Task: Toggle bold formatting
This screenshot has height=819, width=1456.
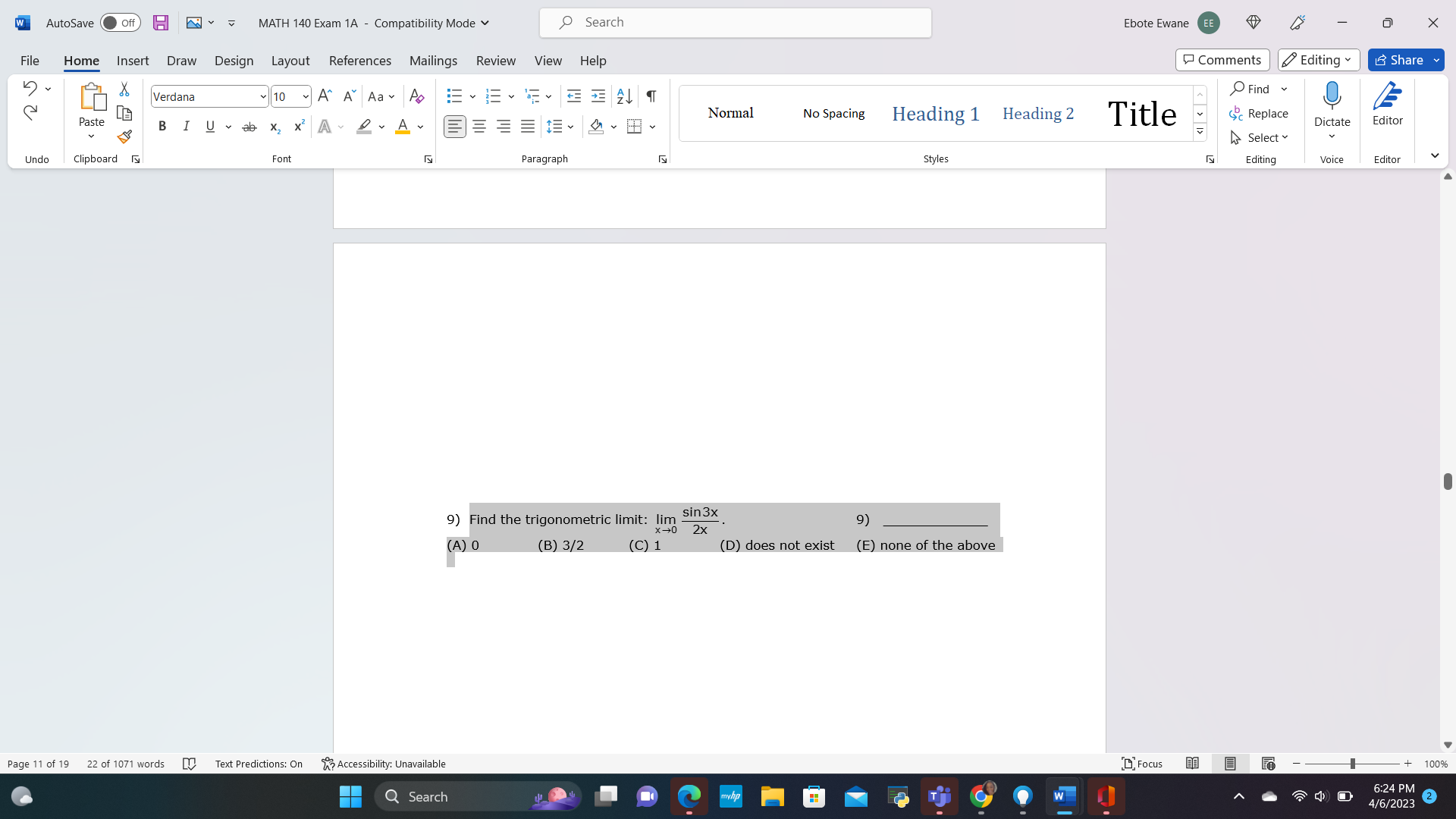Action: (162, 127)
